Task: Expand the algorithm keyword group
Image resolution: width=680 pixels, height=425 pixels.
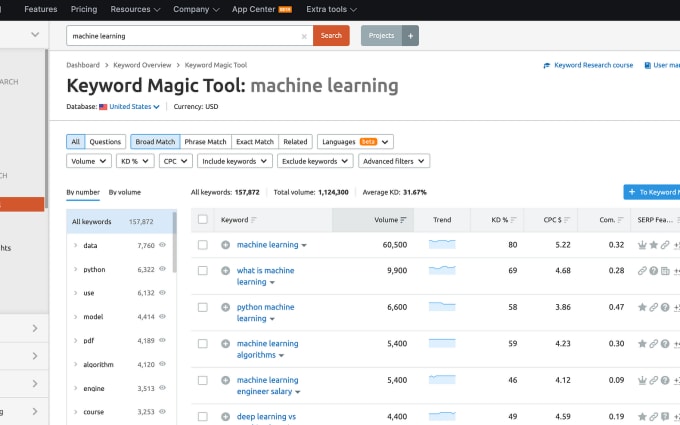Action: 75,364
